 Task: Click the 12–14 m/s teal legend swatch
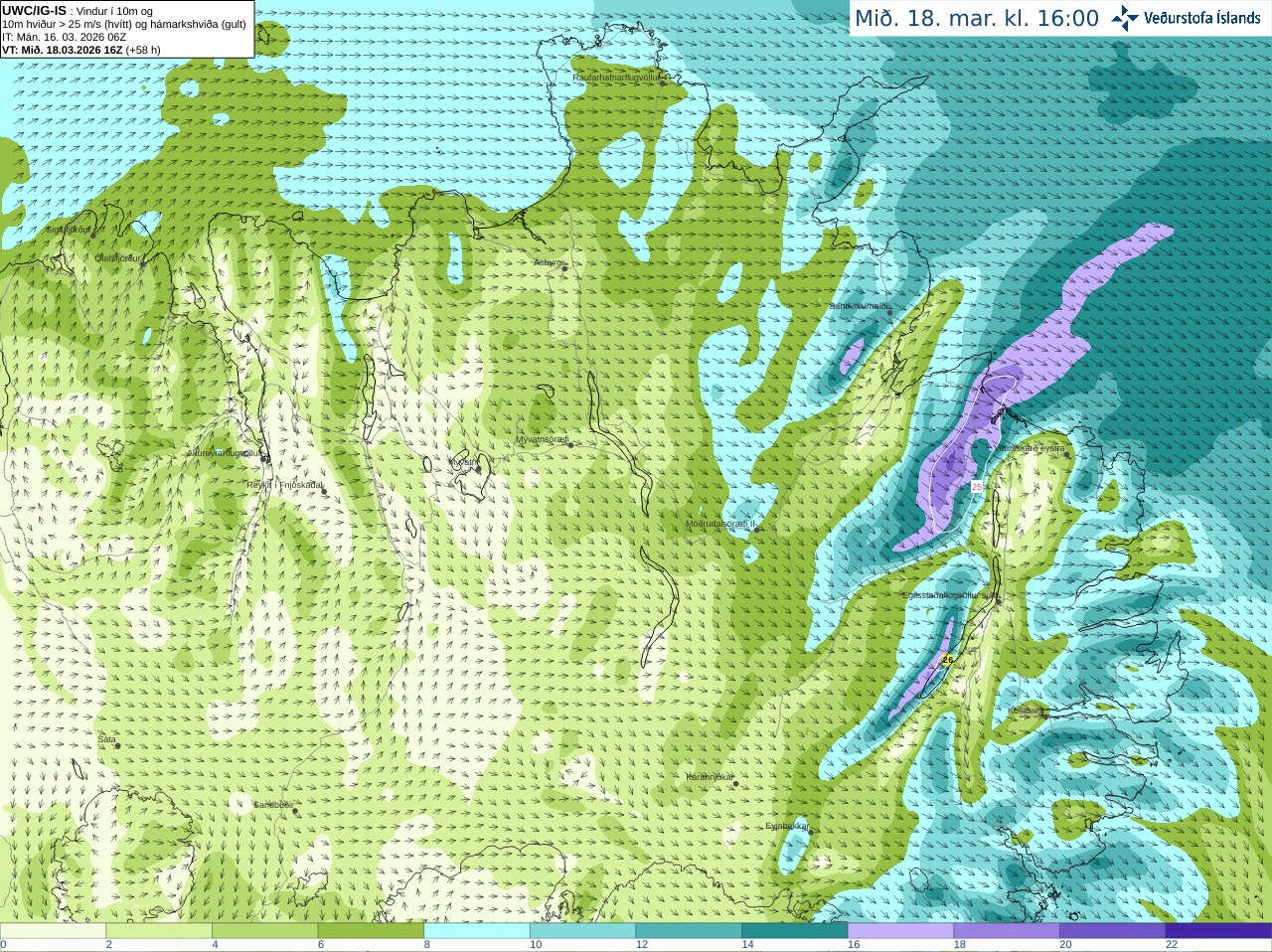pos(689,931)
